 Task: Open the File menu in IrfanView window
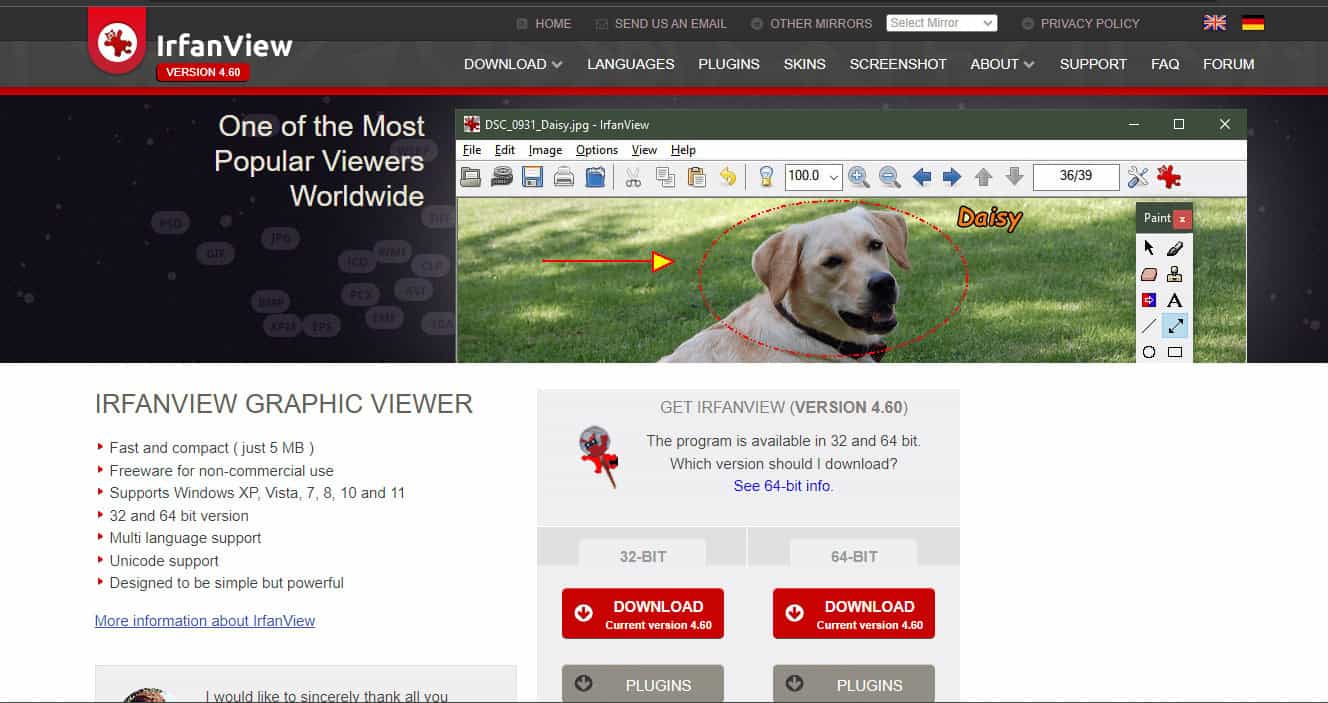[472, 150]
